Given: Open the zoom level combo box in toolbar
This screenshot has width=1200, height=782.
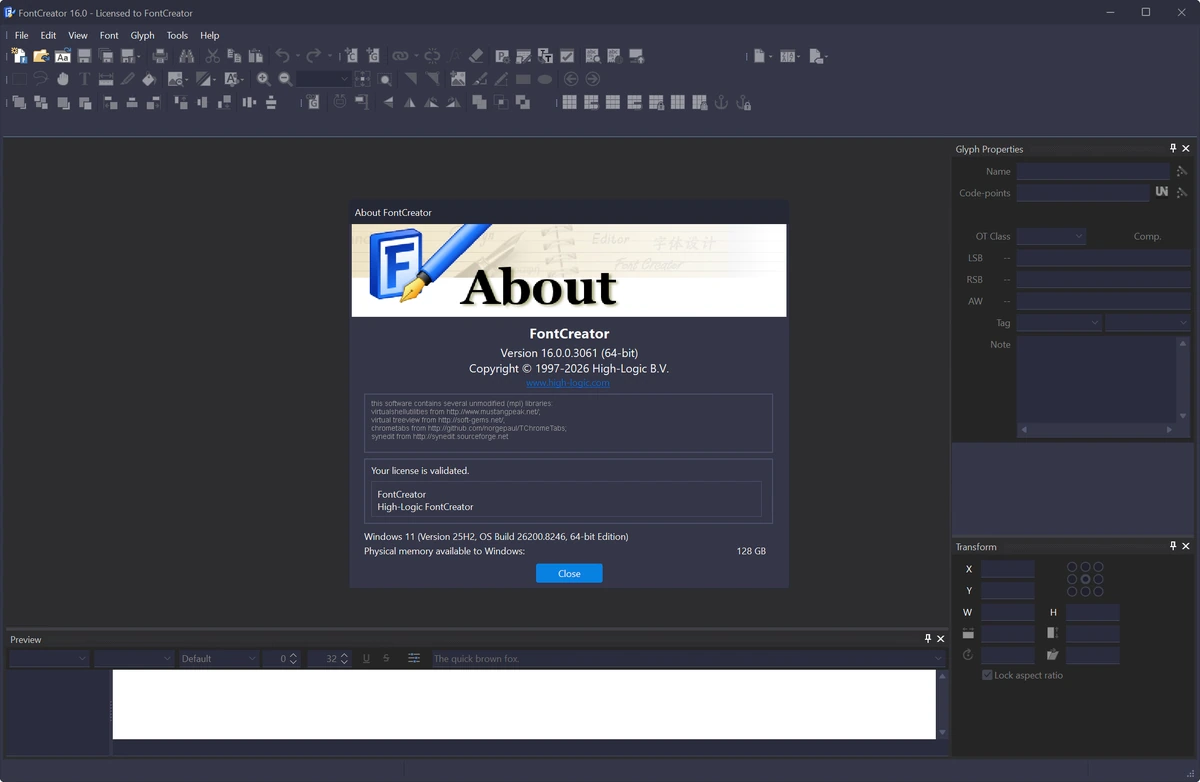Looking at the screenshot, I should [x=323, y=79].
